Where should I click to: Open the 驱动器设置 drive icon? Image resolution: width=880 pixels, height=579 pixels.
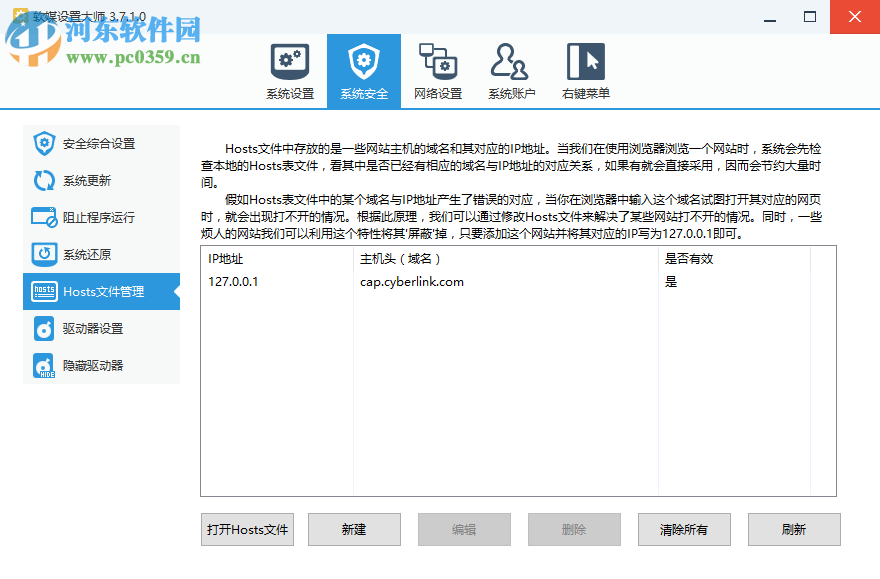click(43, 328)
